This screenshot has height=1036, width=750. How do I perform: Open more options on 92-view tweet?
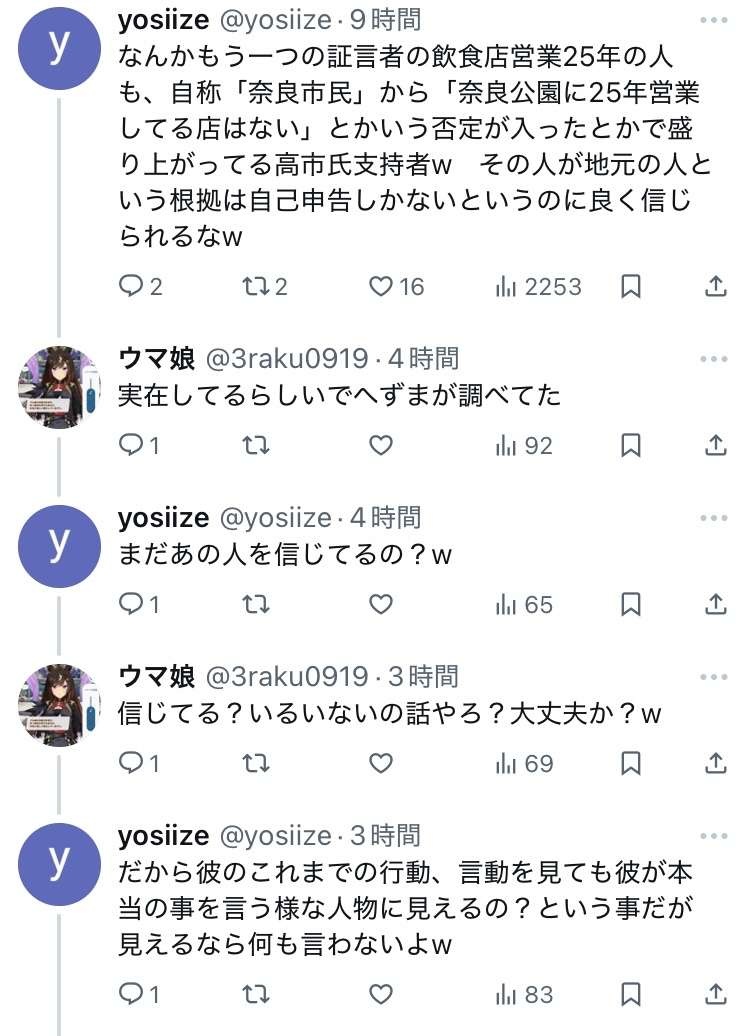(x=714, y=358)
